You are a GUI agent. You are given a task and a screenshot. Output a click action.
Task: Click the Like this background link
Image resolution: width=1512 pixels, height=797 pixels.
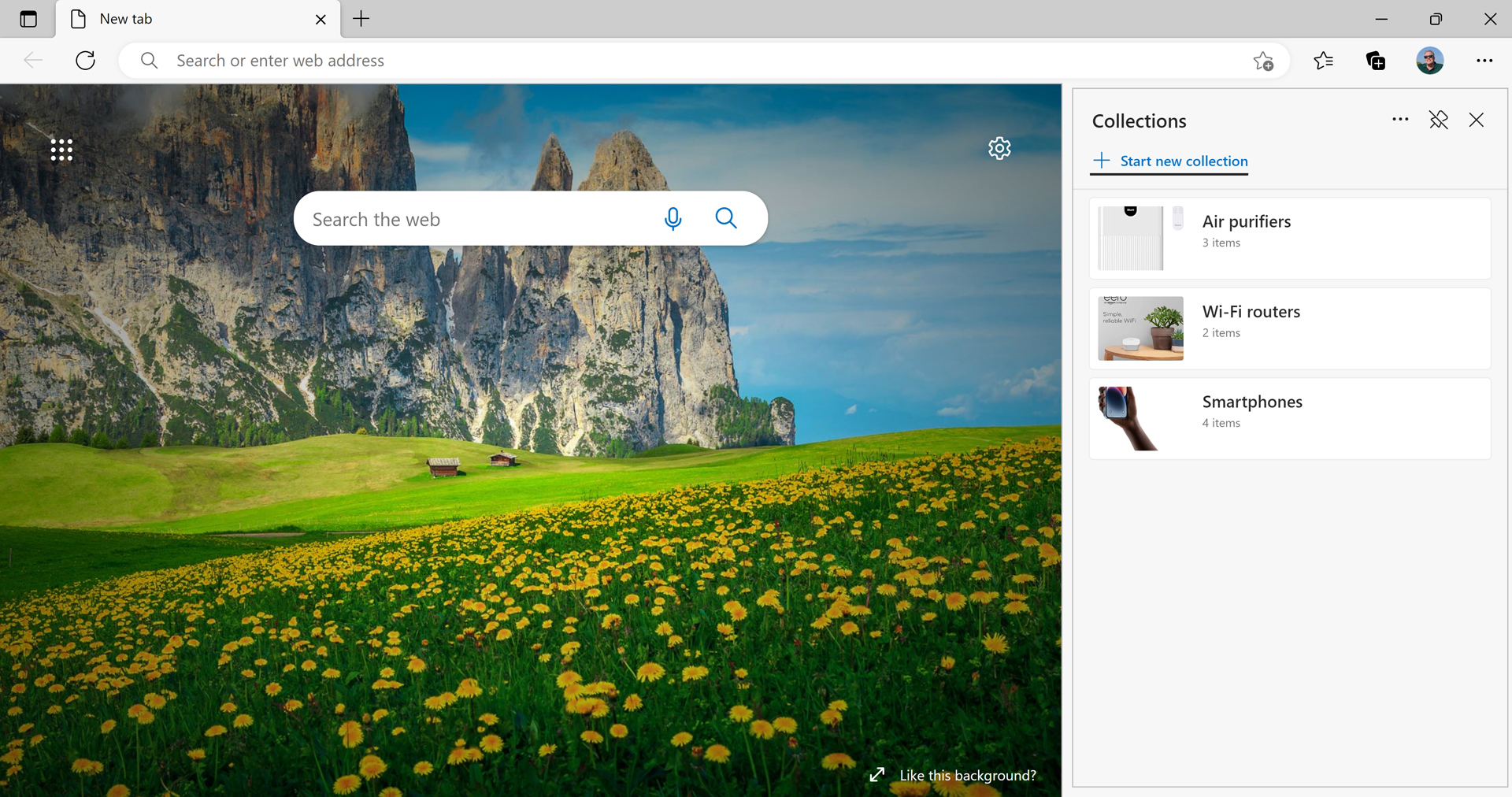pos(967,775)
